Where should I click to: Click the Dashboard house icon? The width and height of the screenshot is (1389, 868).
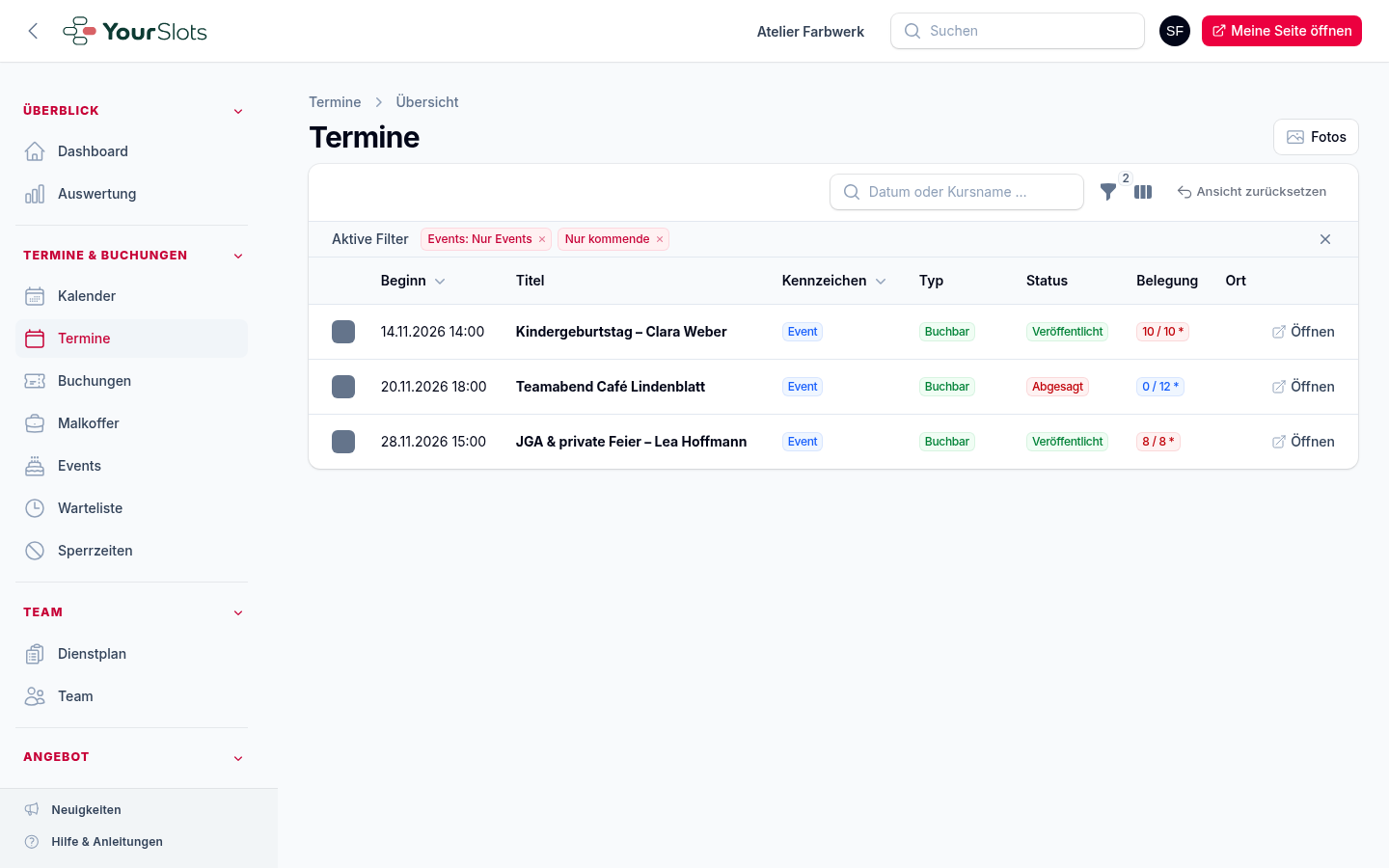coord(35,151)
